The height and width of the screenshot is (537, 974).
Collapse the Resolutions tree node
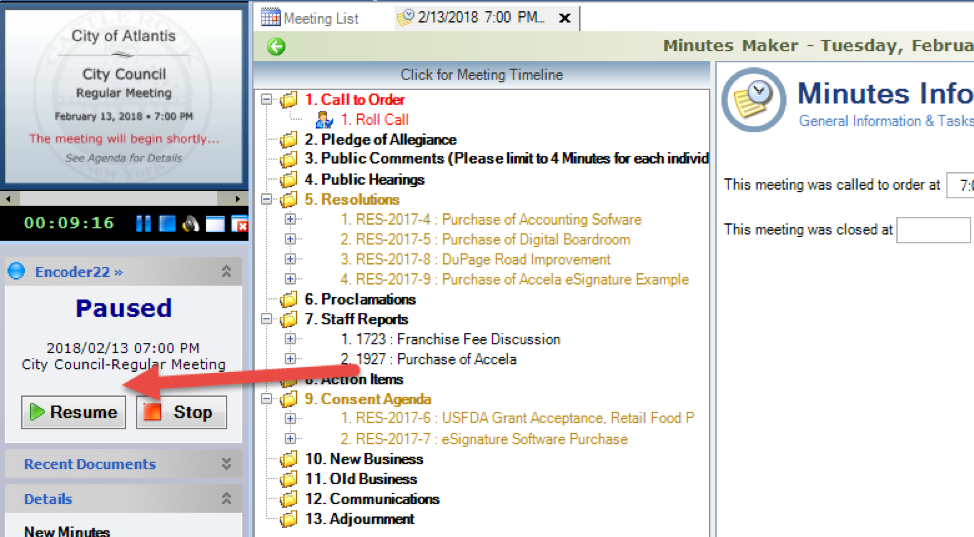point(266,200)
